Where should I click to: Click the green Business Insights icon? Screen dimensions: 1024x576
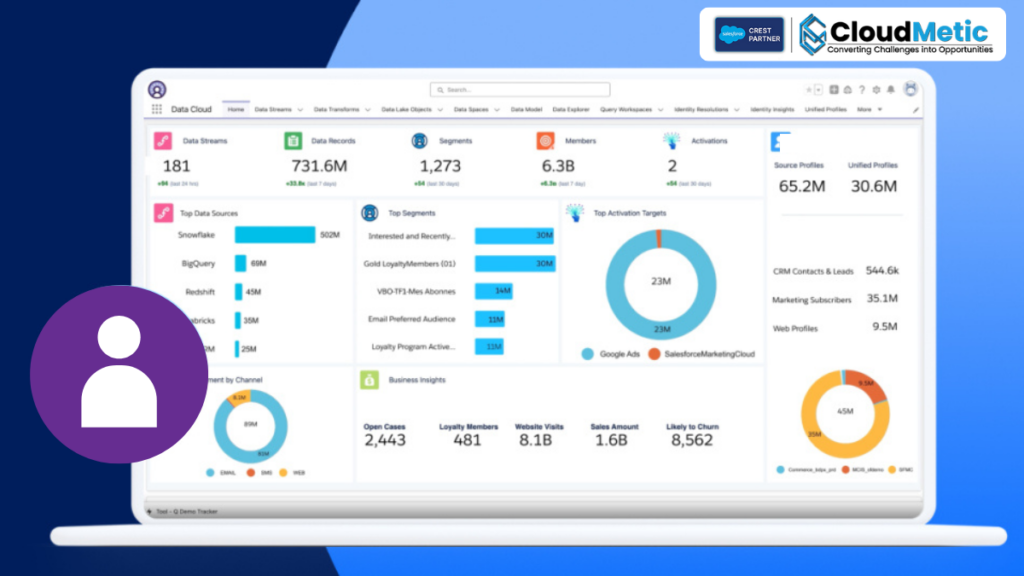tap(370, 379)
